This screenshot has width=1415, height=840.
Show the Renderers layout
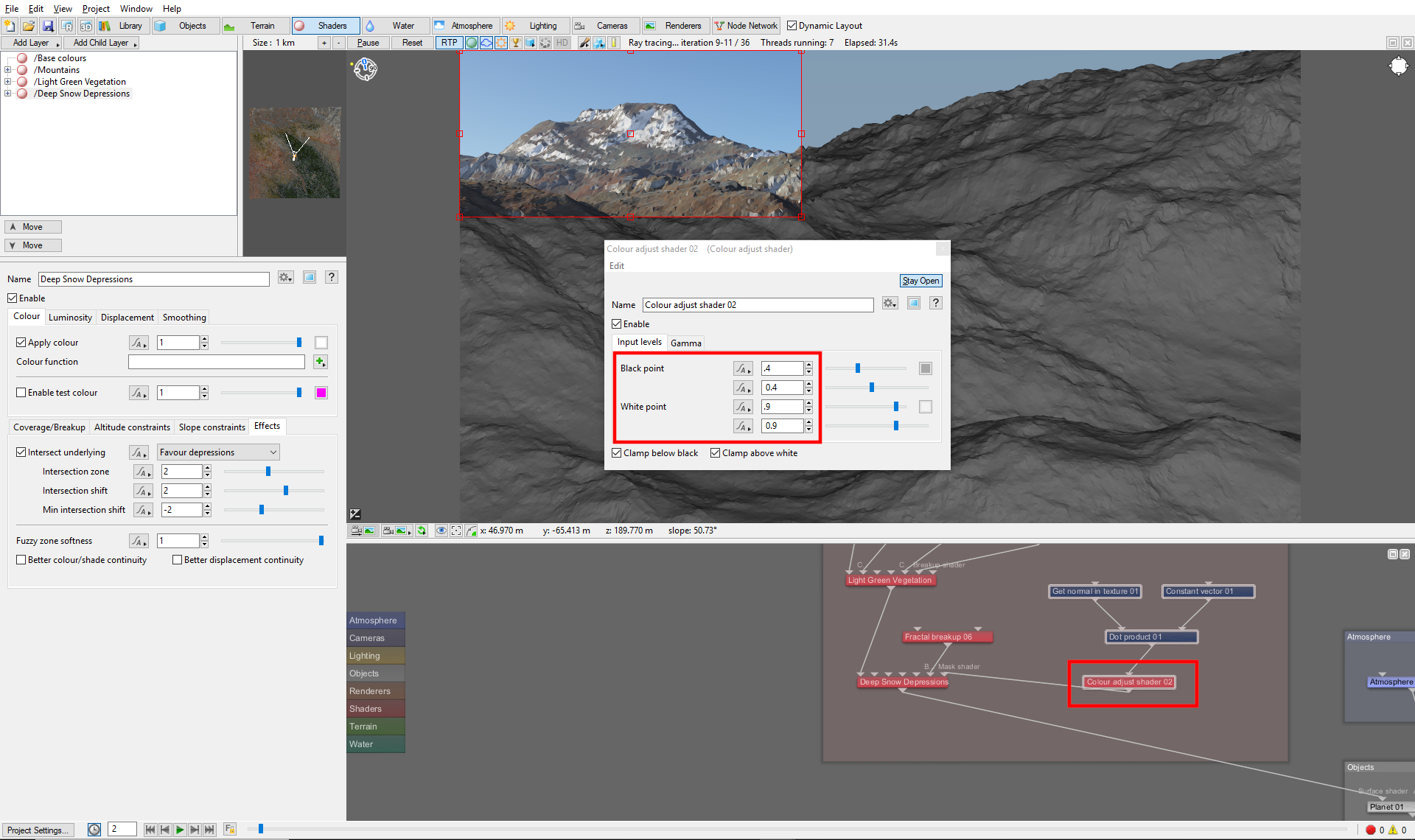[675, 26]
